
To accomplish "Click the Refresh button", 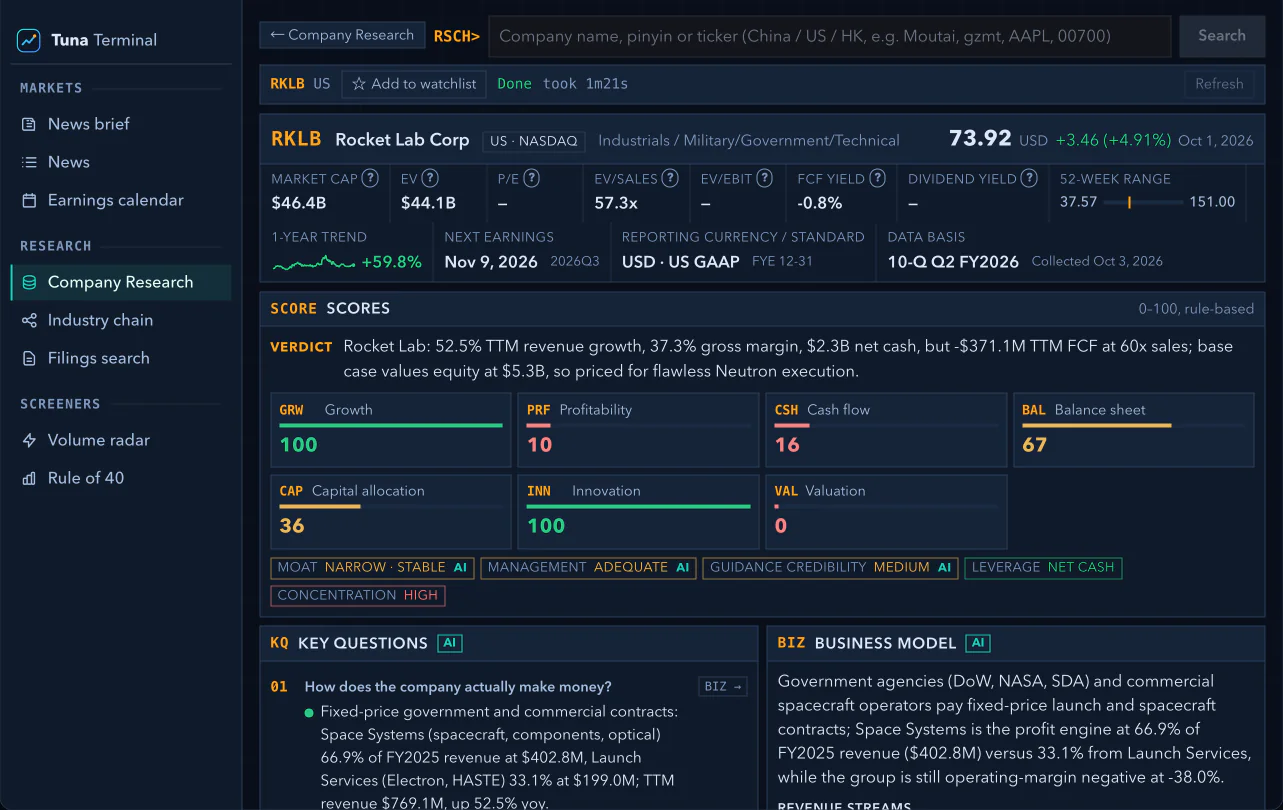I will coord(1219,84).
